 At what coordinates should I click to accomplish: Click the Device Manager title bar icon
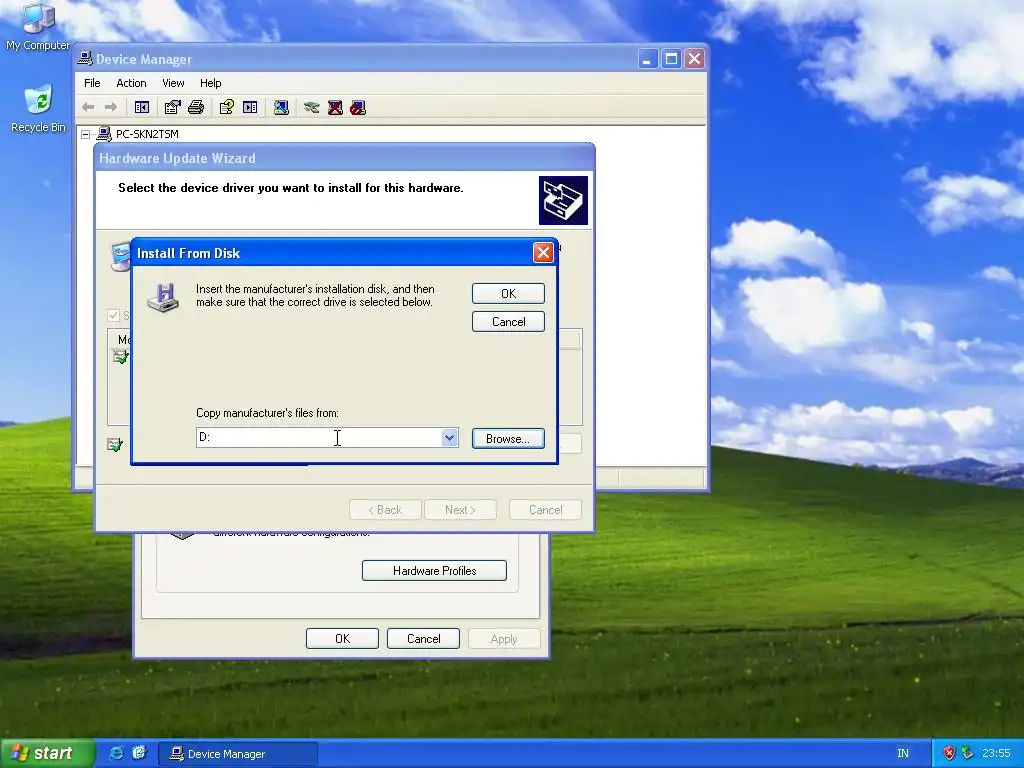(85, 59)
